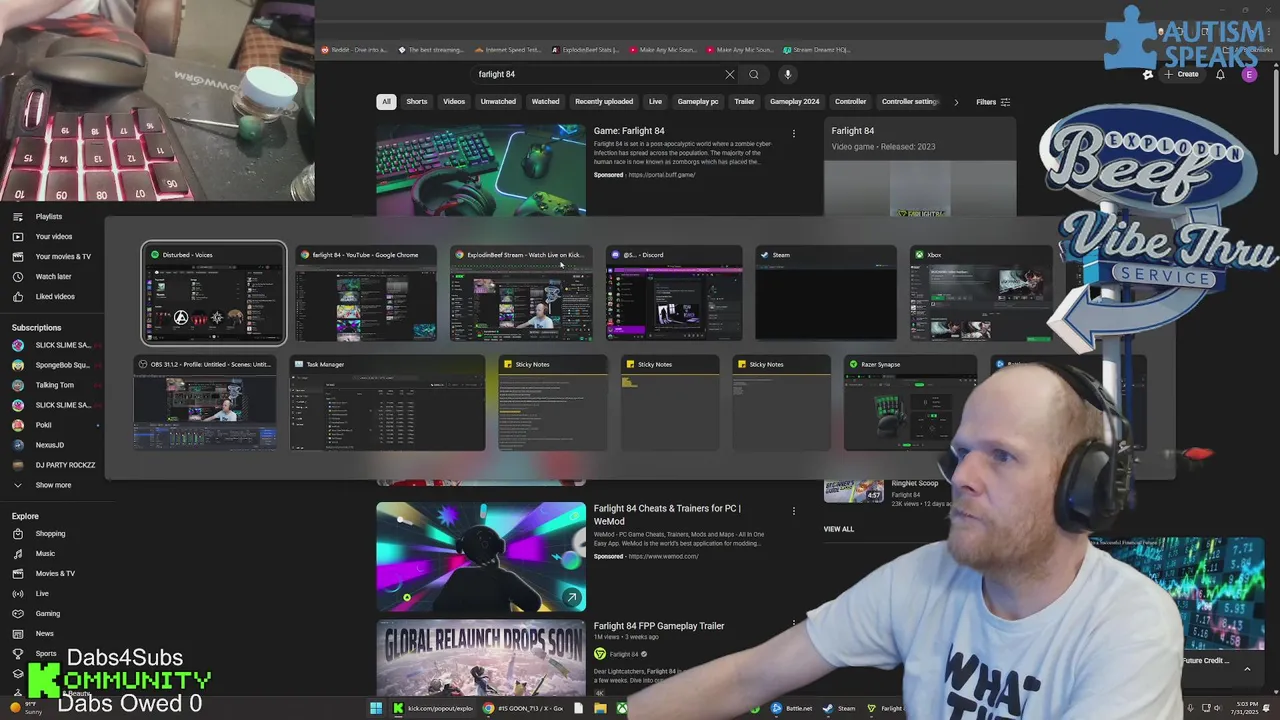Open the Global Relaunch Drops Soon video thumbnail
Screen dimensions: 1280x720
pyautogui.click(x=481, y=658)
